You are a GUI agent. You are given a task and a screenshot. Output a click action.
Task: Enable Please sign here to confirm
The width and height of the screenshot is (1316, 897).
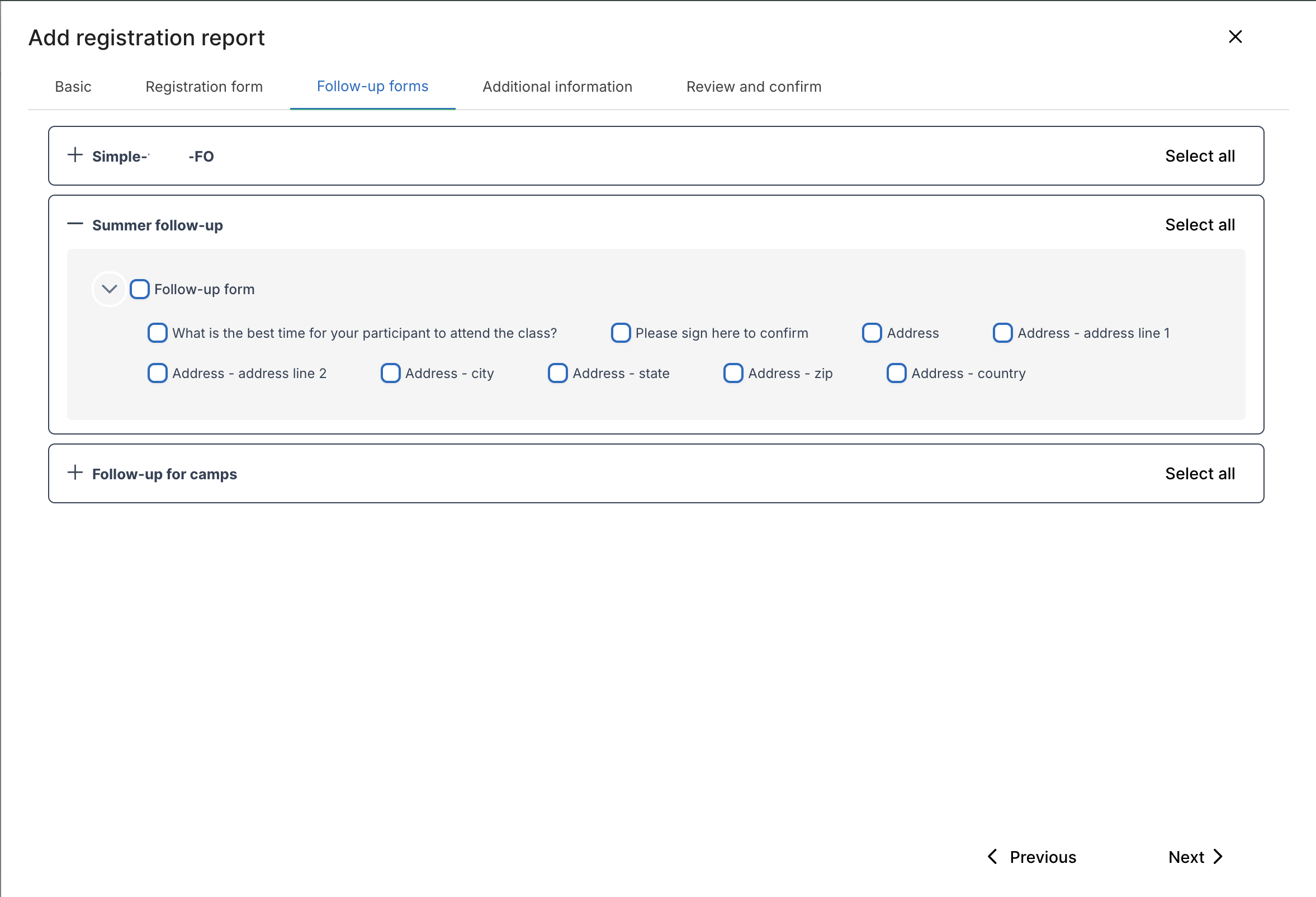[x=621, y=333]
